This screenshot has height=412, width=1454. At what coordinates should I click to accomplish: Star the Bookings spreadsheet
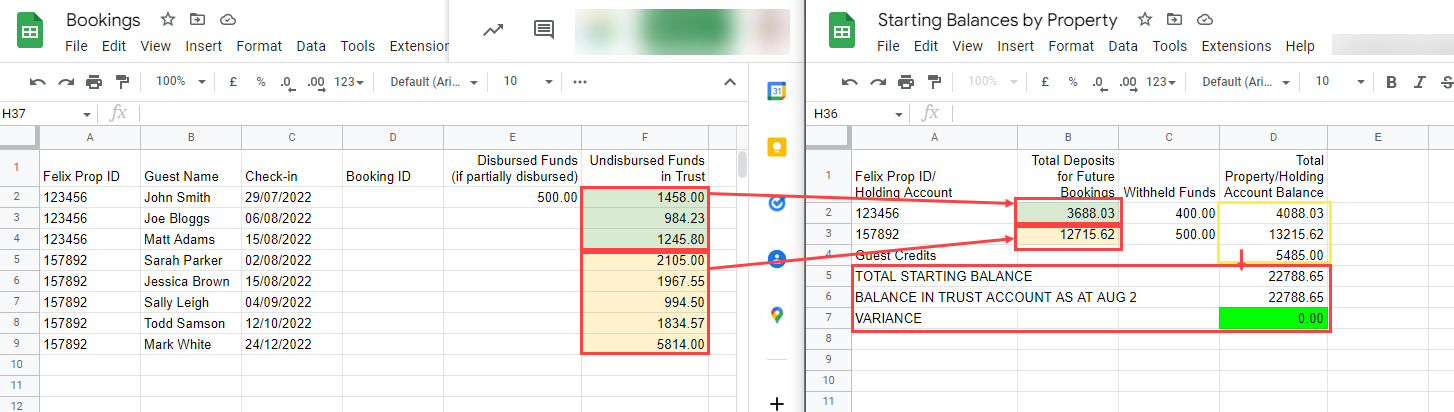click(168, 20)
